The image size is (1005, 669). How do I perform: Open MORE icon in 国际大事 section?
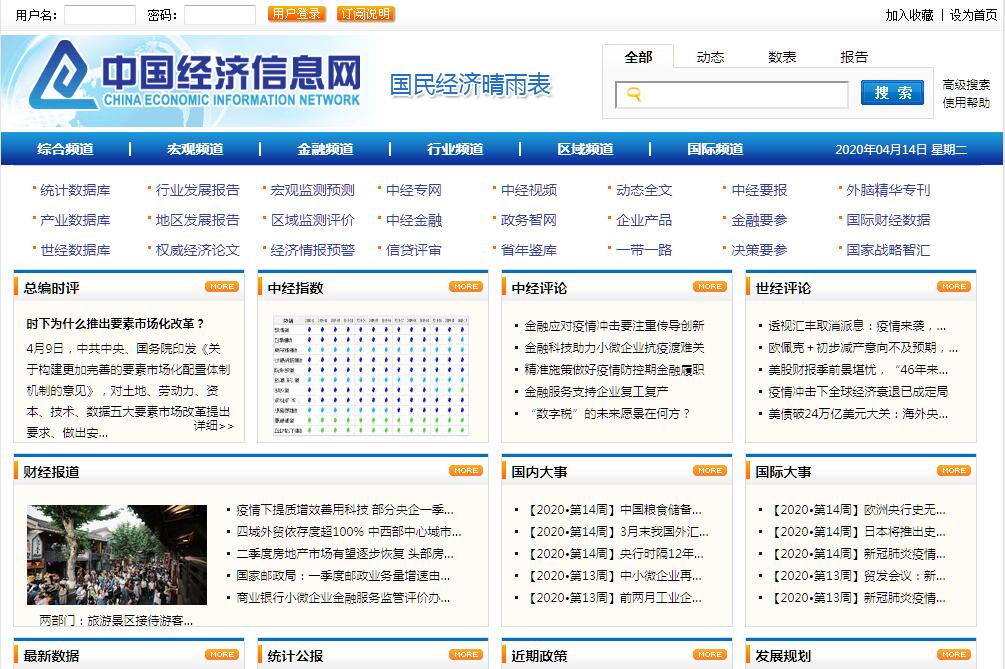[953, 471]
